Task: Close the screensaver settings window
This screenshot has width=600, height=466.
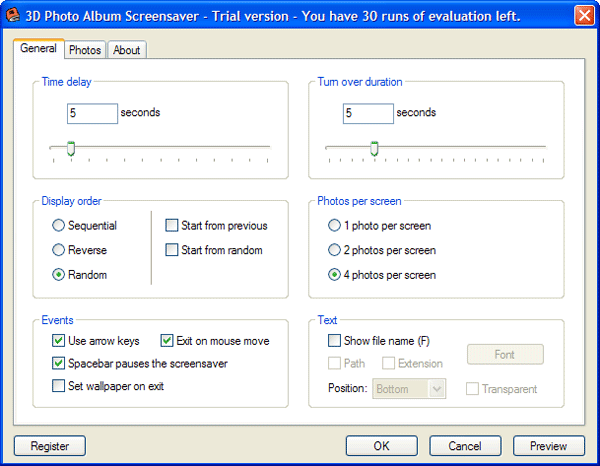Action: 584,15
